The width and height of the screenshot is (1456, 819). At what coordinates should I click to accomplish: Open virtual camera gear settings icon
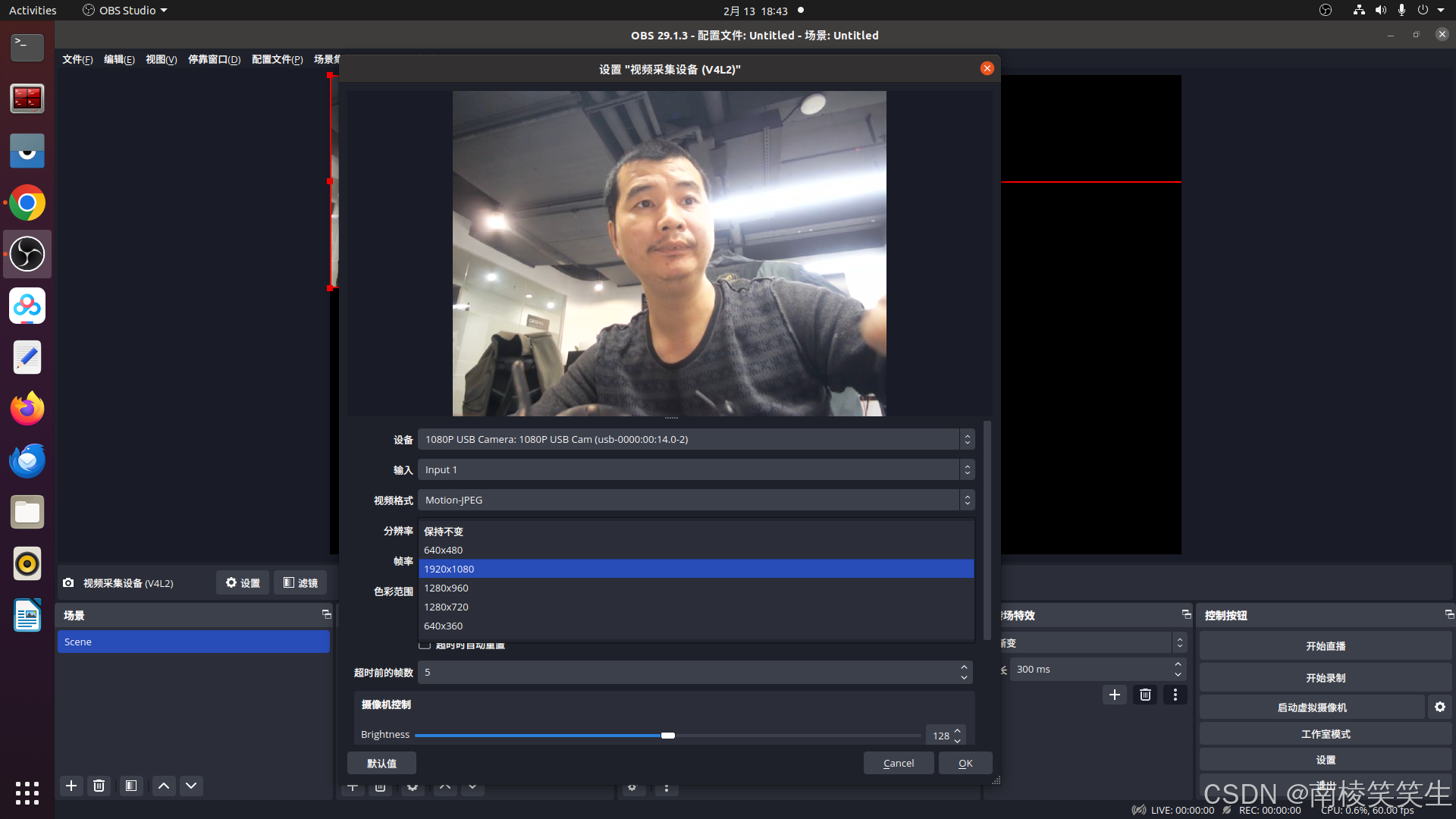coord(1439,707)
